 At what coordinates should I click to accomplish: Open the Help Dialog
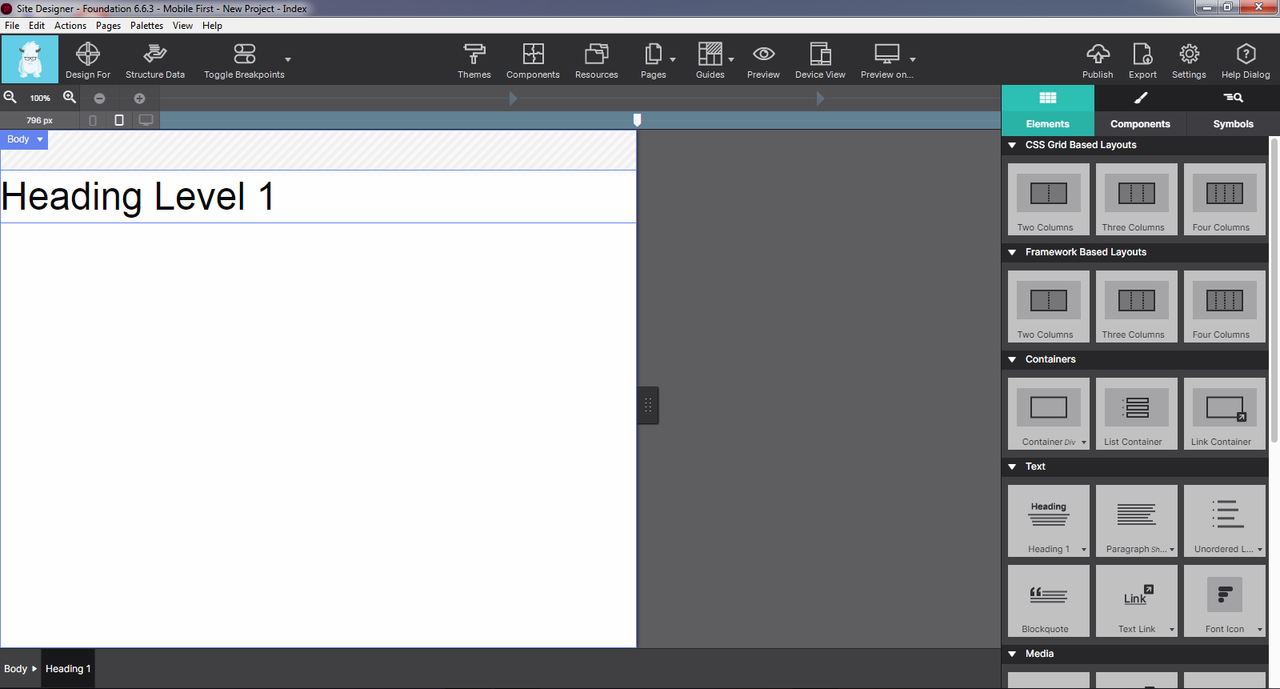(1245, 60)
